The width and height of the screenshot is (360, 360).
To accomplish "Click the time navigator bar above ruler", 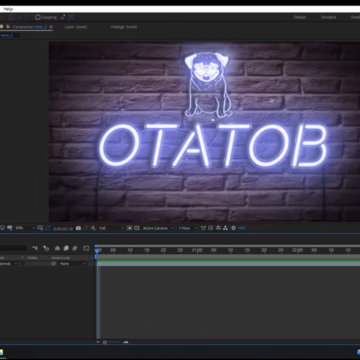I will pos(228,246).
